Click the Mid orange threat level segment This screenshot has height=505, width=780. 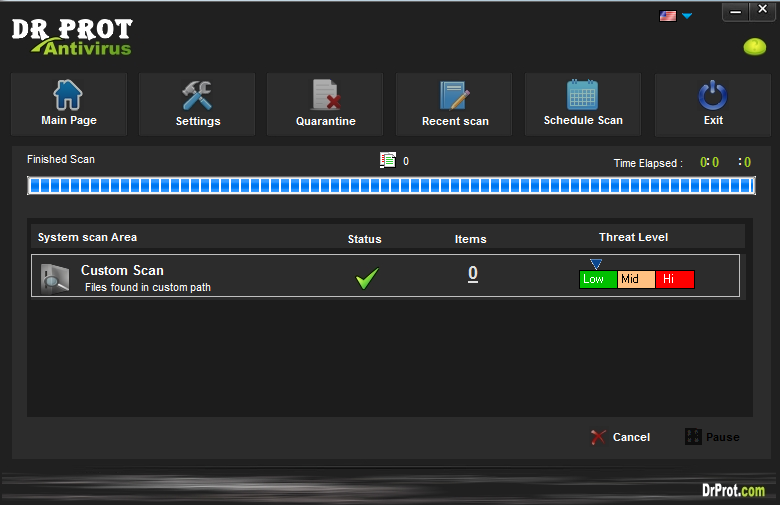coord(636,279)
